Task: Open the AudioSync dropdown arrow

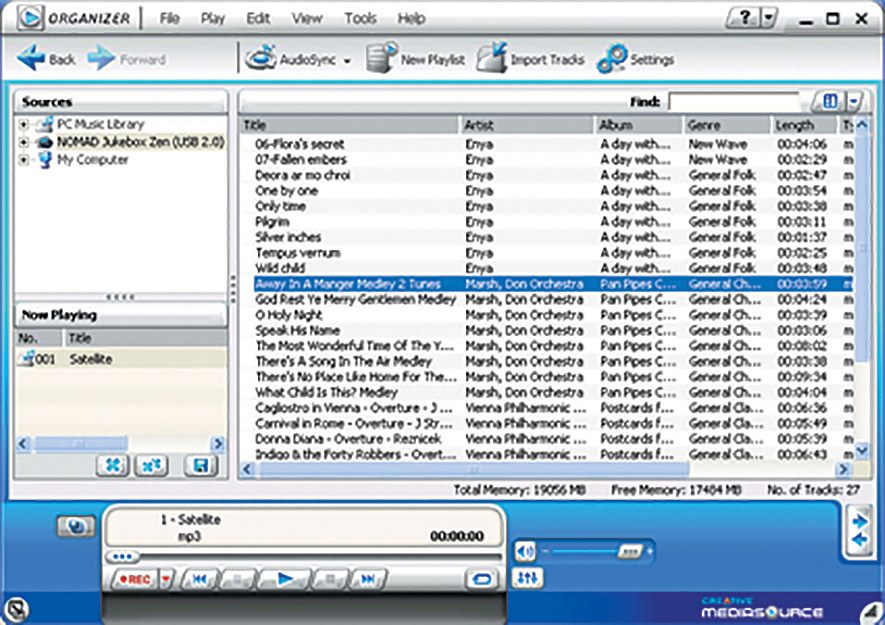Action: coord(347,61)
